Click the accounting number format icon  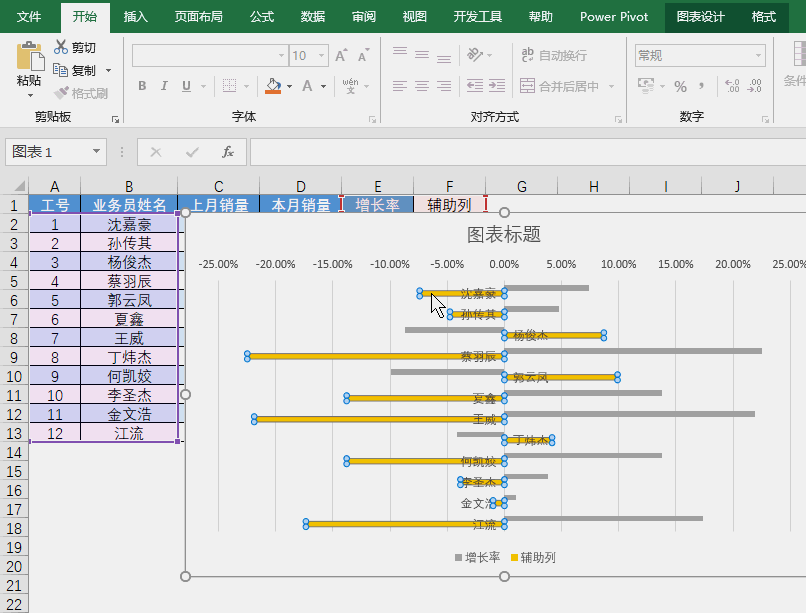pyautogui.click(x=646, y=85)
